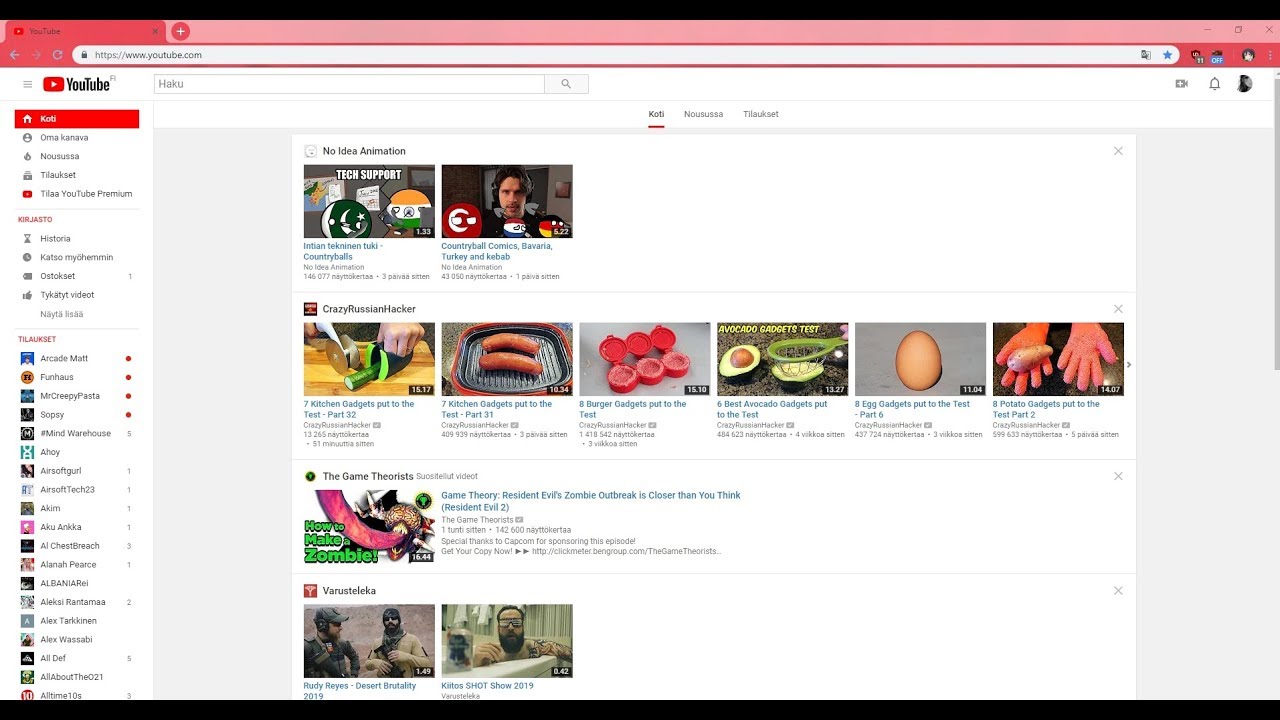Dismiss the No Idea Animation section

[x=1118, y=151]
